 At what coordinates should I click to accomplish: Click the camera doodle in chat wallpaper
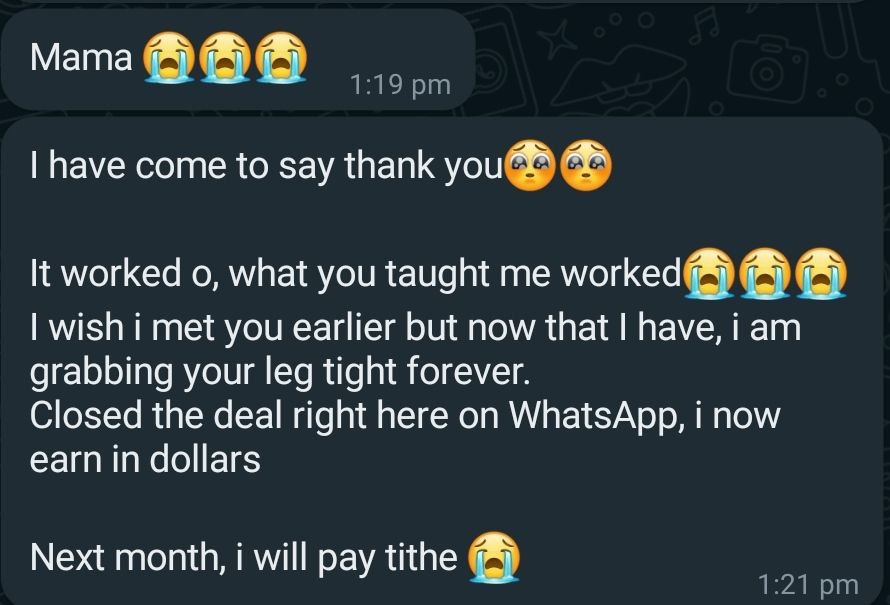tap(767, 68)
